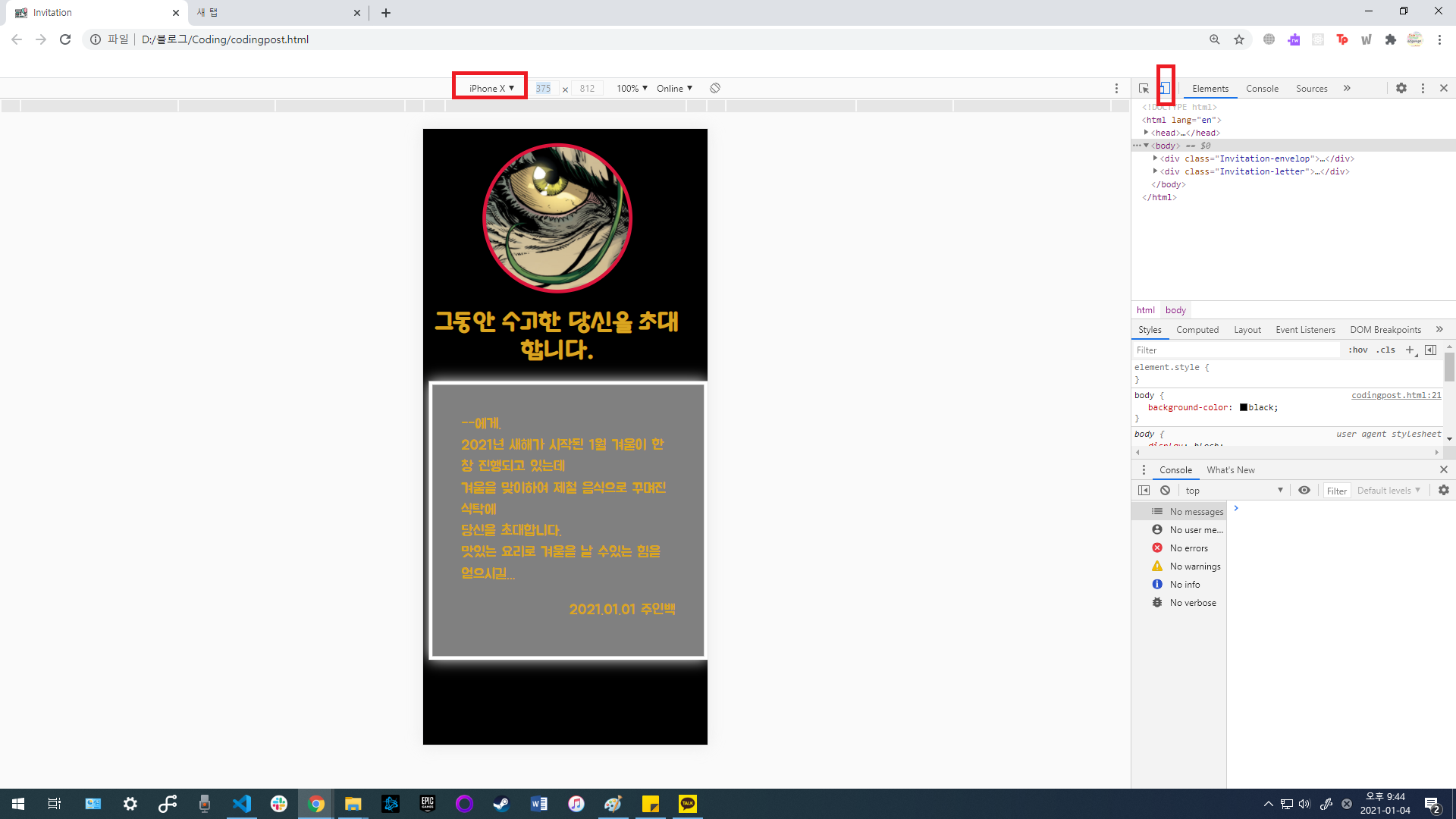The image size is (1456, 819).
Task: Click the rotate screen icon
Action: [x=715, y=89]
